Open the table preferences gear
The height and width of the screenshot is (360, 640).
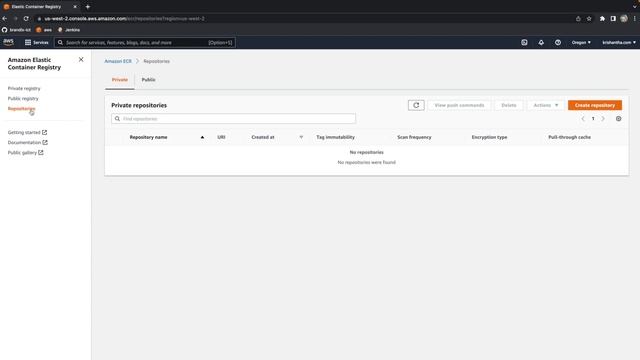point(618,119)
